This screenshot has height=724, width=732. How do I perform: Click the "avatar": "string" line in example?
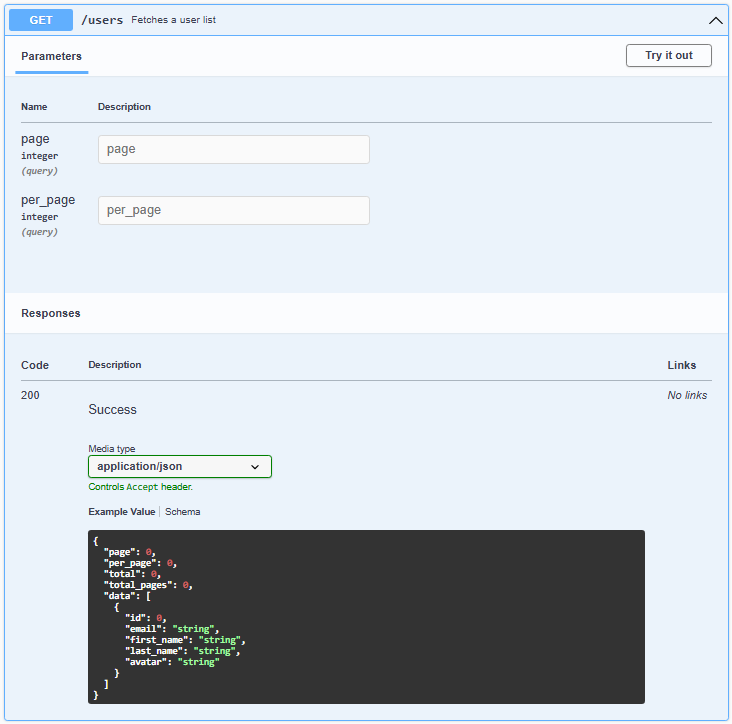point(172,662)
